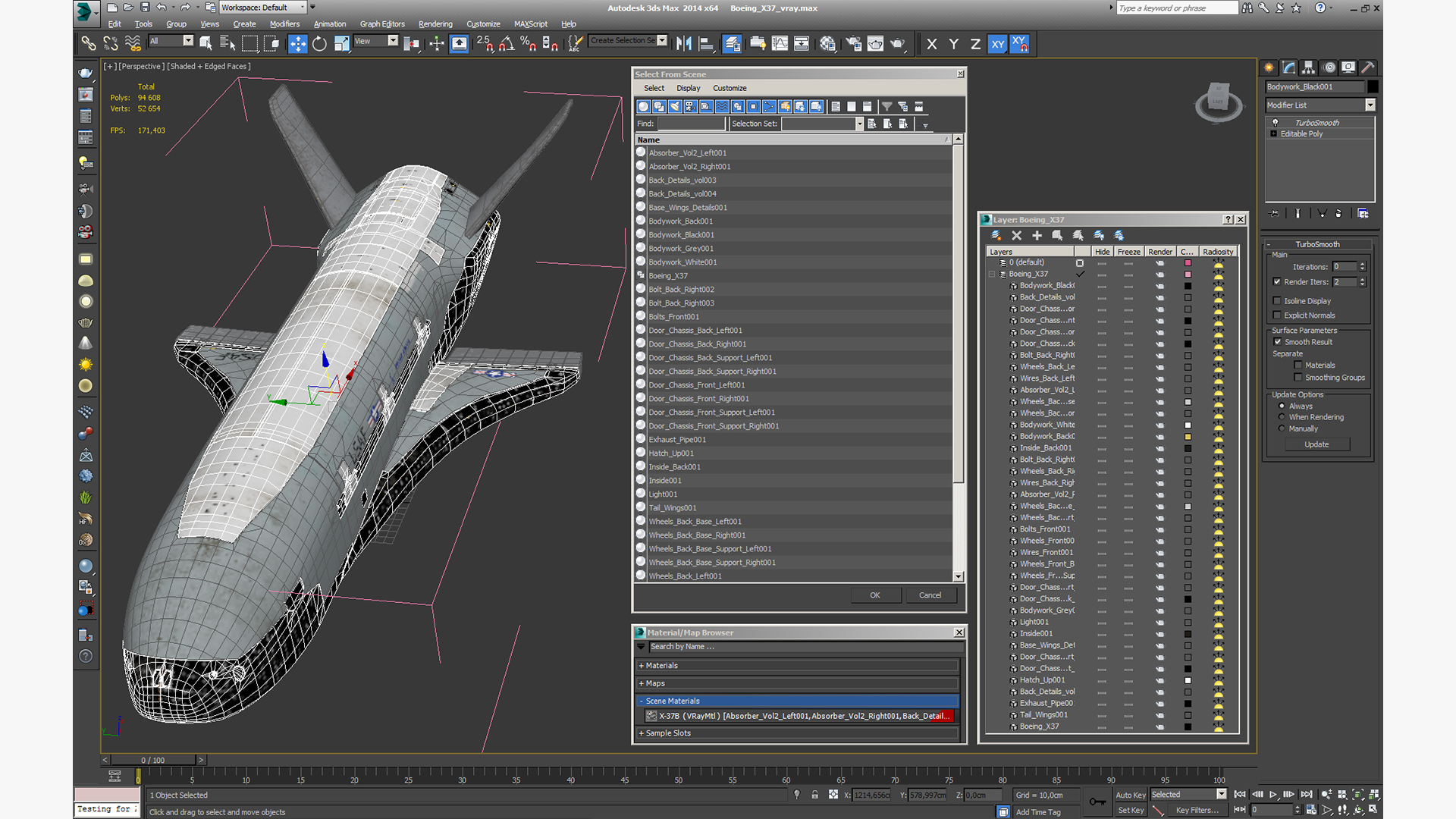This screenshot has width=1456, height=819.
Task: Click the Set Key button
Action: tap(1131, 811)
